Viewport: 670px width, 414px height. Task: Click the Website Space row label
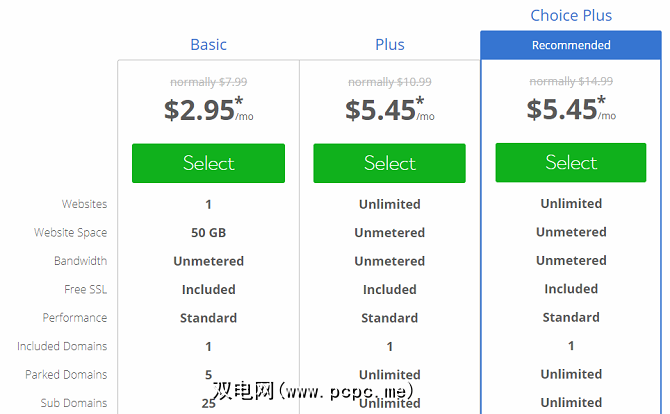point(70,233)
